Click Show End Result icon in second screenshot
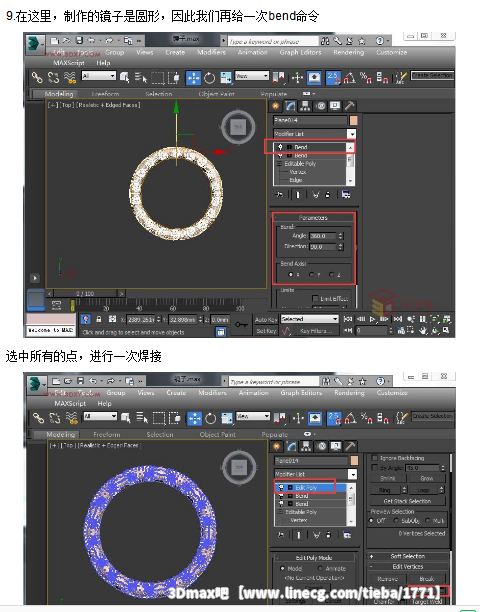 [299, 535]
